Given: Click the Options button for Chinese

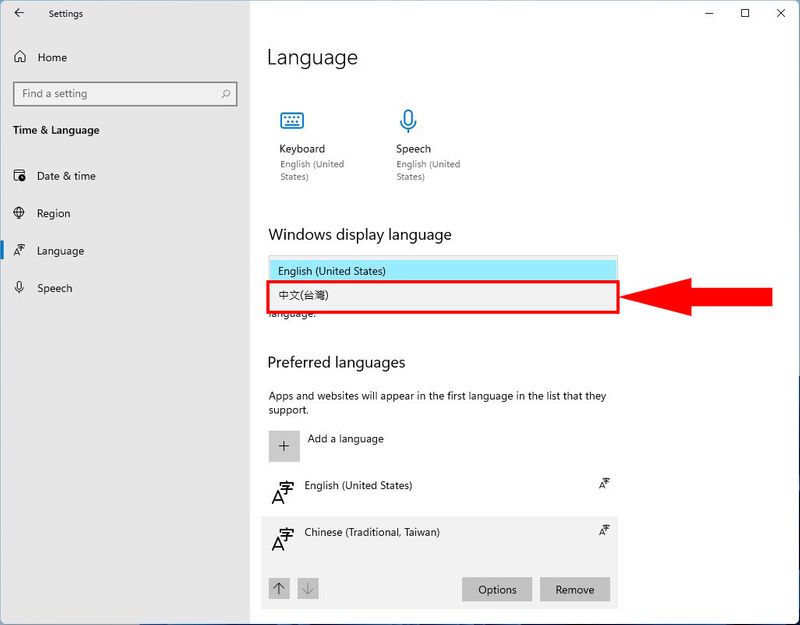Looking at the screenshot, I should (x=497, y=589).
